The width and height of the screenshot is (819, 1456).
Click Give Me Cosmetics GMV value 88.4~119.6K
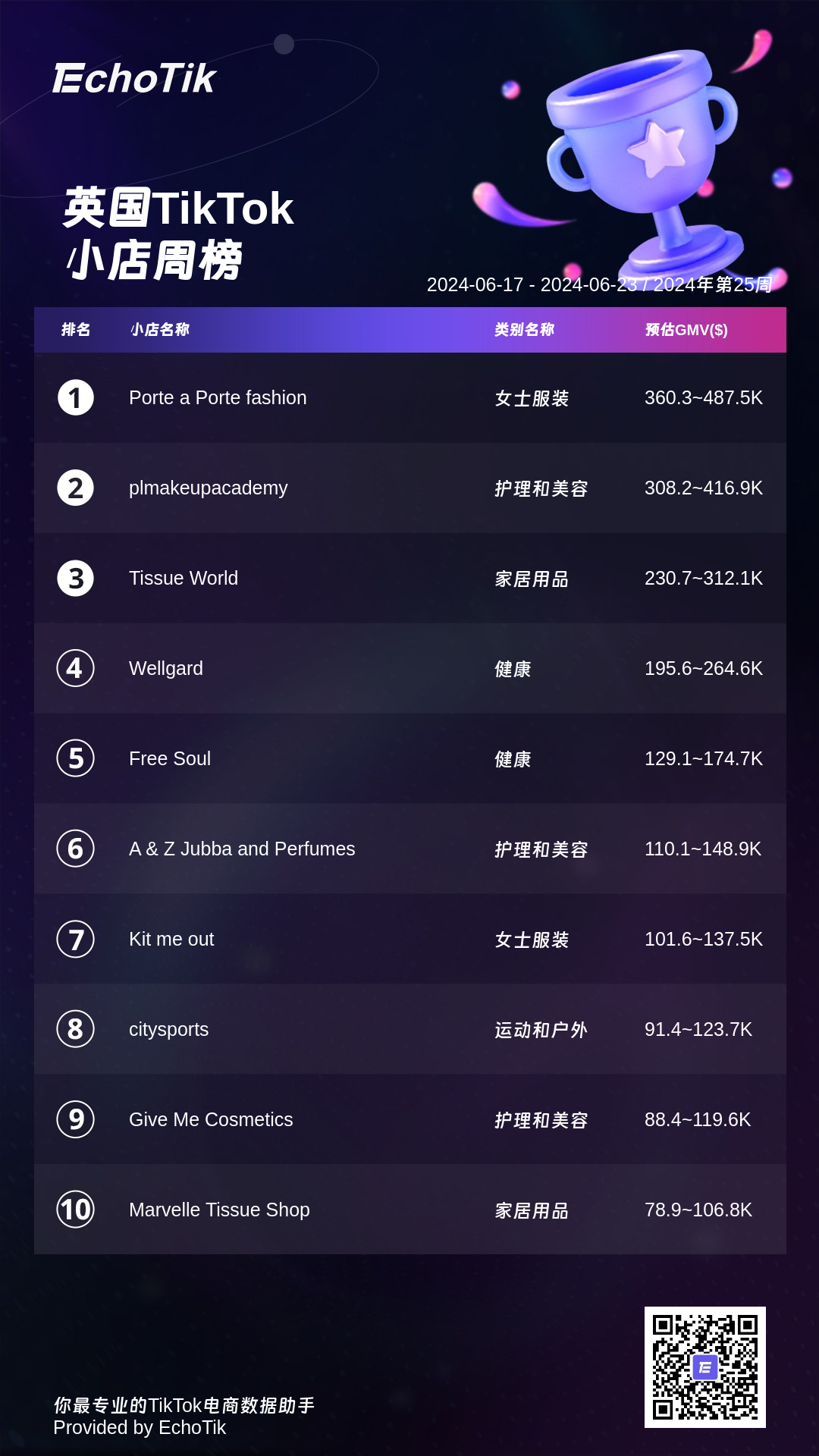pos(698,1120)
